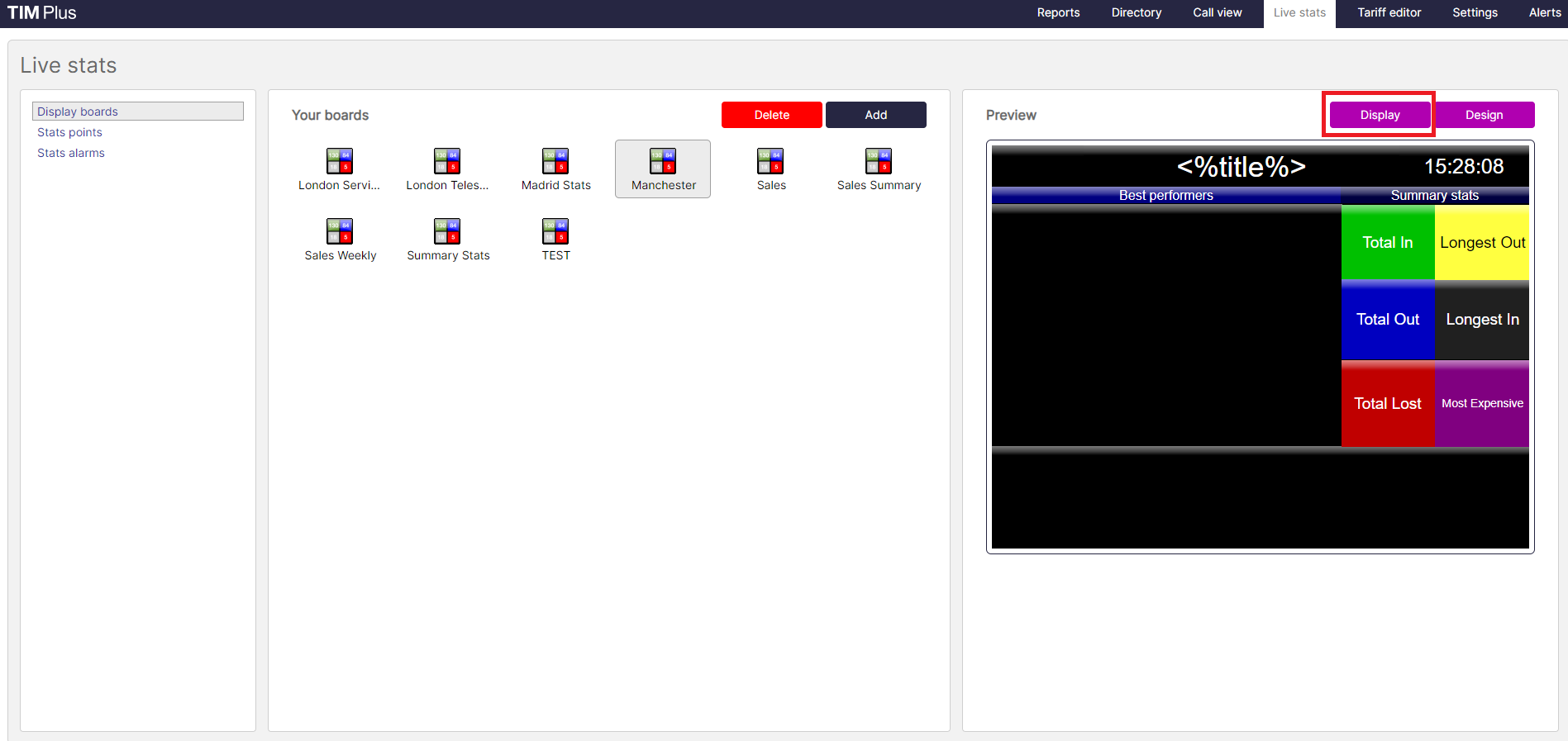Open the Reports menu
This screenshot has width=1568, height=741.
pyautogui.click(x=1058, y=12)
